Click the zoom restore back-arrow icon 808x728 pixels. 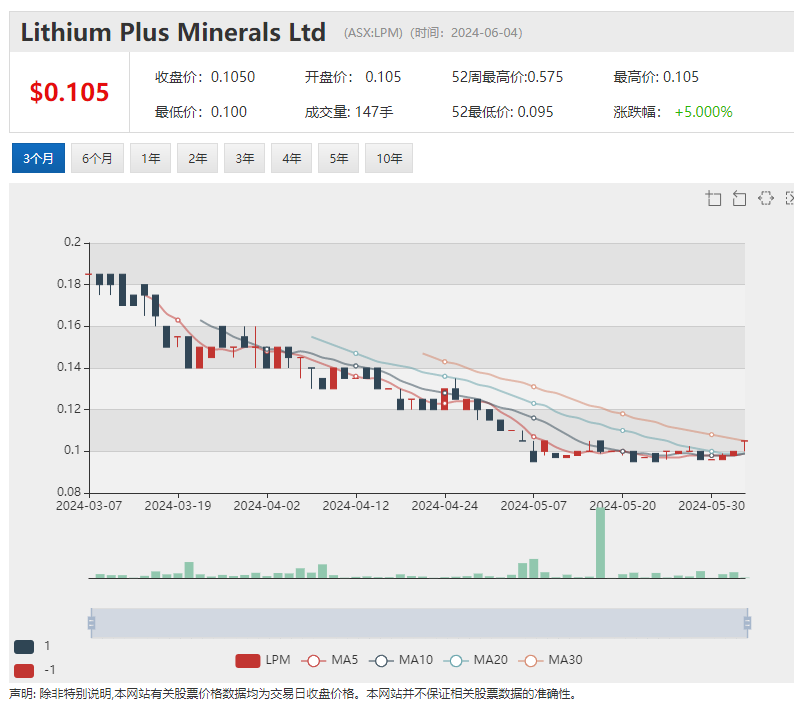click(x=739, y=198)
